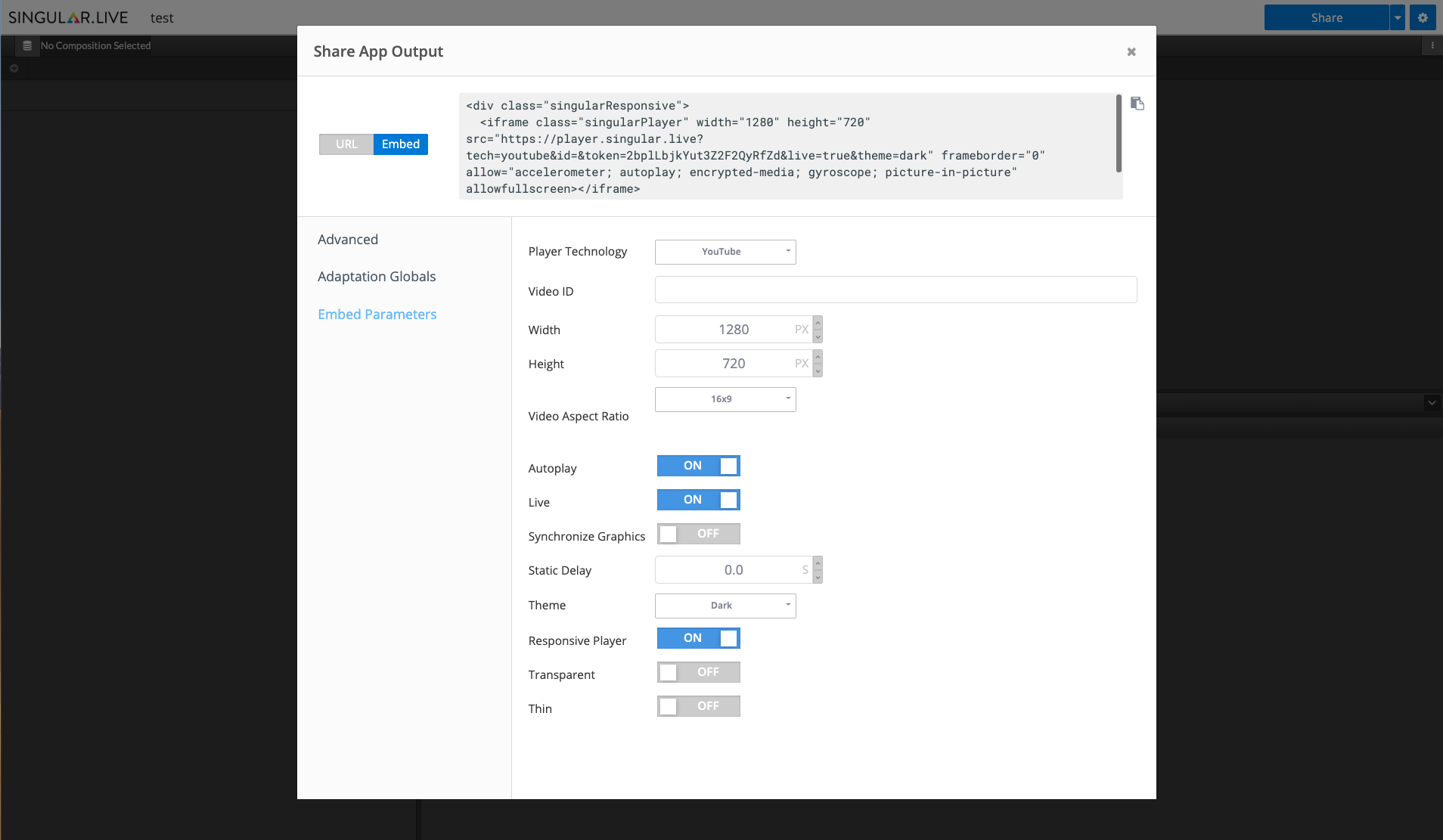Image resolution: width=1443 pixels, height=840 pixels.
Task: Click the 'test' app name
Action: pyautogui.click(x=162, y=18)
